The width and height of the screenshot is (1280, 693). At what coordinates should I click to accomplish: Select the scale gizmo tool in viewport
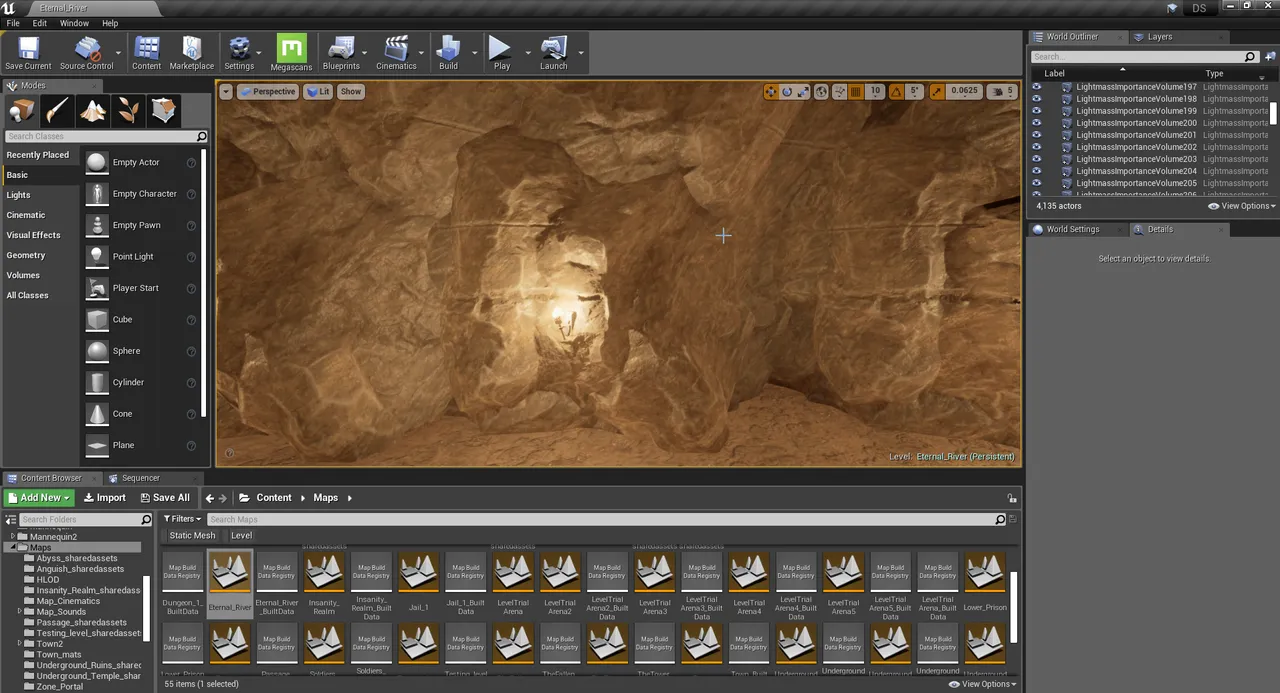coord(803,91)
